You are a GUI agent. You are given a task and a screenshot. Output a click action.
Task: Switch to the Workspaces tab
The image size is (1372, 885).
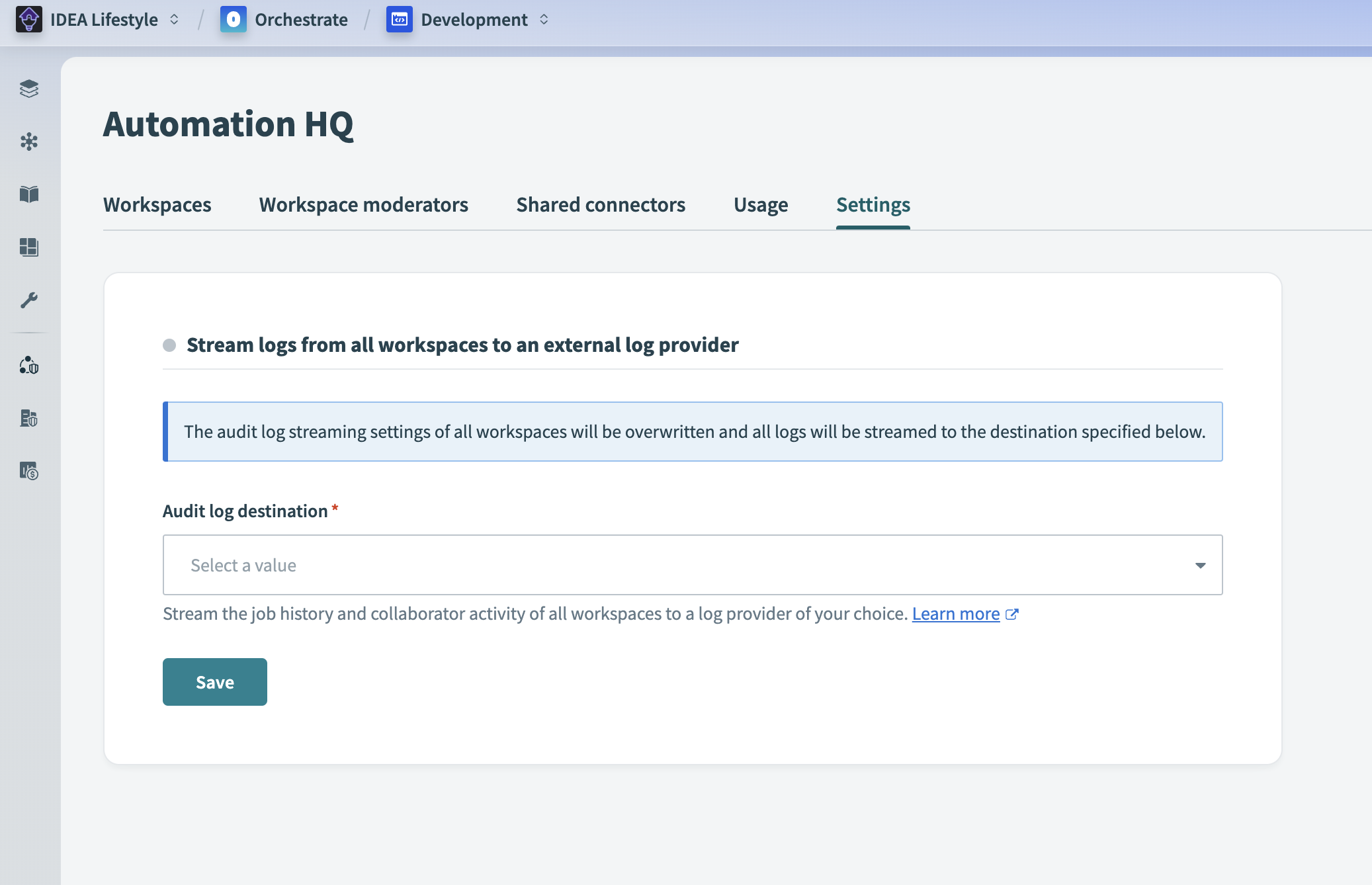(157, 205)
